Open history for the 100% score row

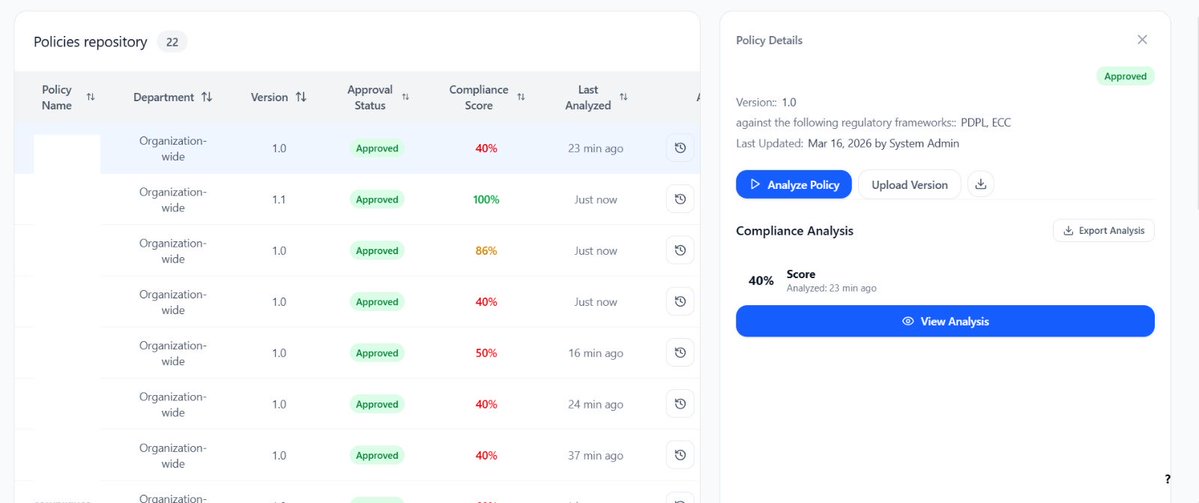point(680,199)
